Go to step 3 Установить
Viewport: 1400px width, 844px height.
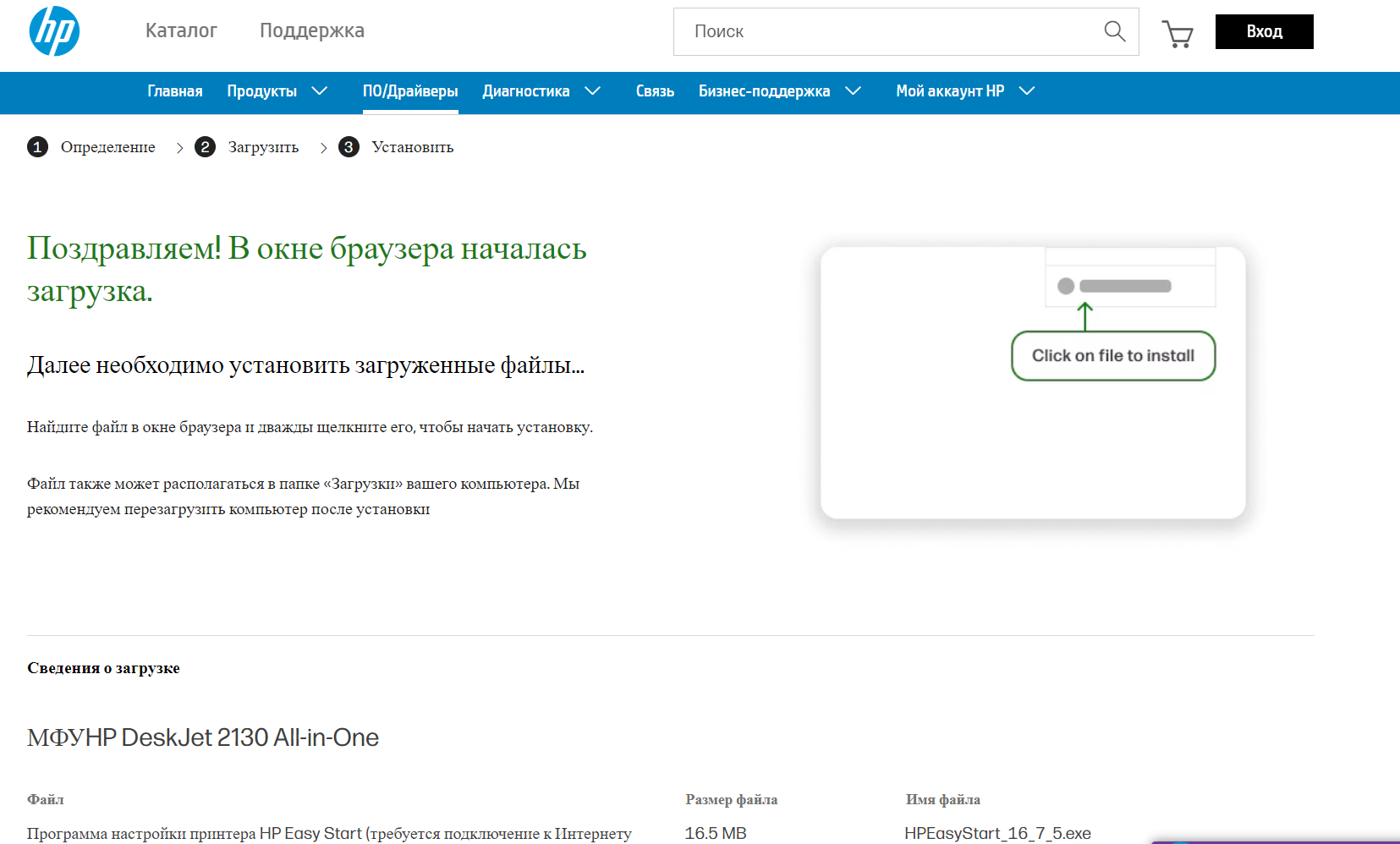click(396, 147)
